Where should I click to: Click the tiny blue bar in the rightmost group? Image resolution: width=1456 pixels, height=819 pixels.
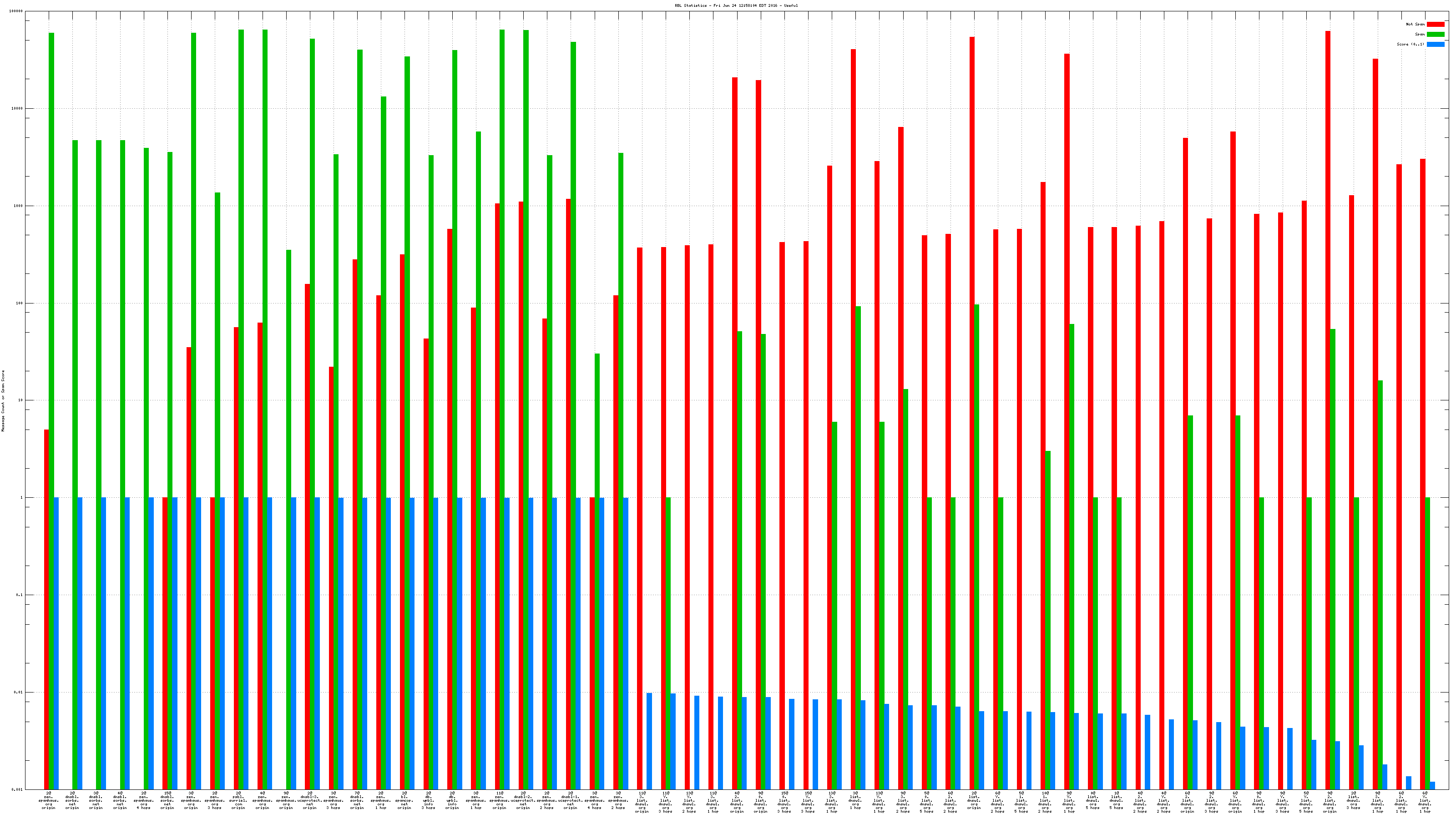tap(1432, 786)
